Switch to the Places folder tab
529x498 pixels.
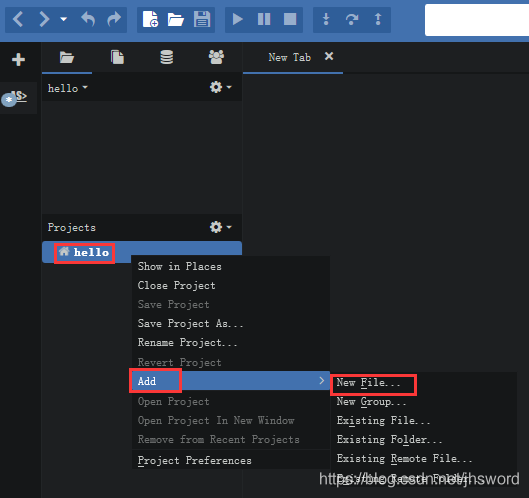click(x=67, y=57)
